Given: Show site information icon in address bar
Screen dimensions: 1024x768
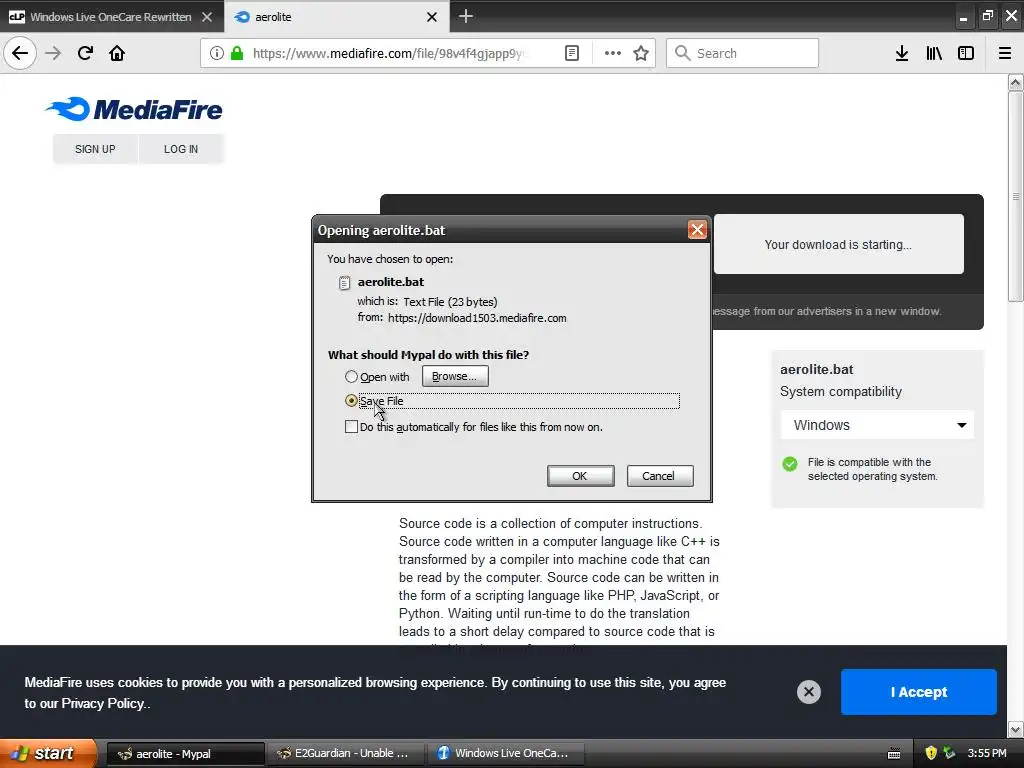Looking at the screenshot, I should (x=217, y=53).
